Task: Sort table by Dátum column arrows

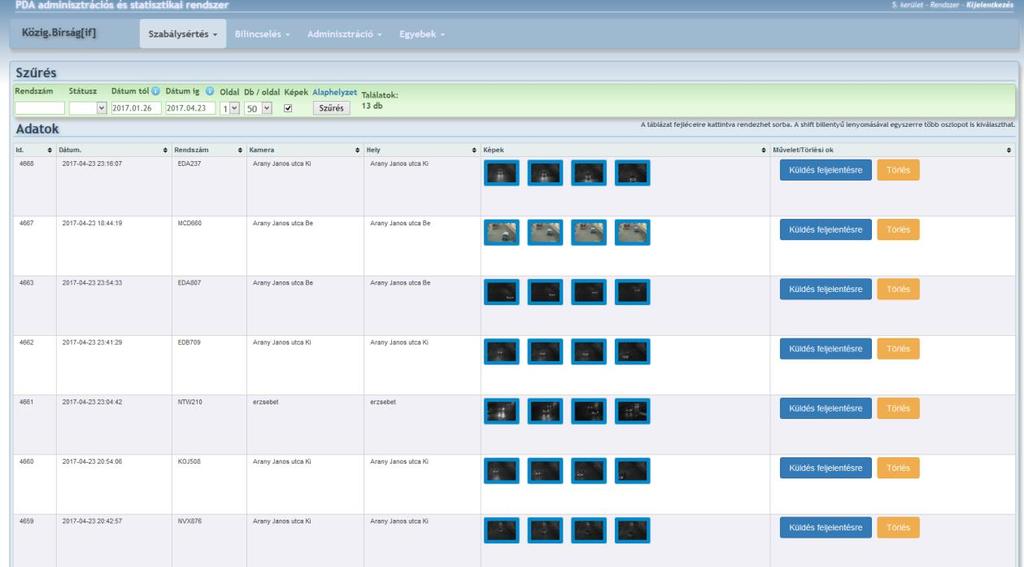Action: tap(165, 150)
